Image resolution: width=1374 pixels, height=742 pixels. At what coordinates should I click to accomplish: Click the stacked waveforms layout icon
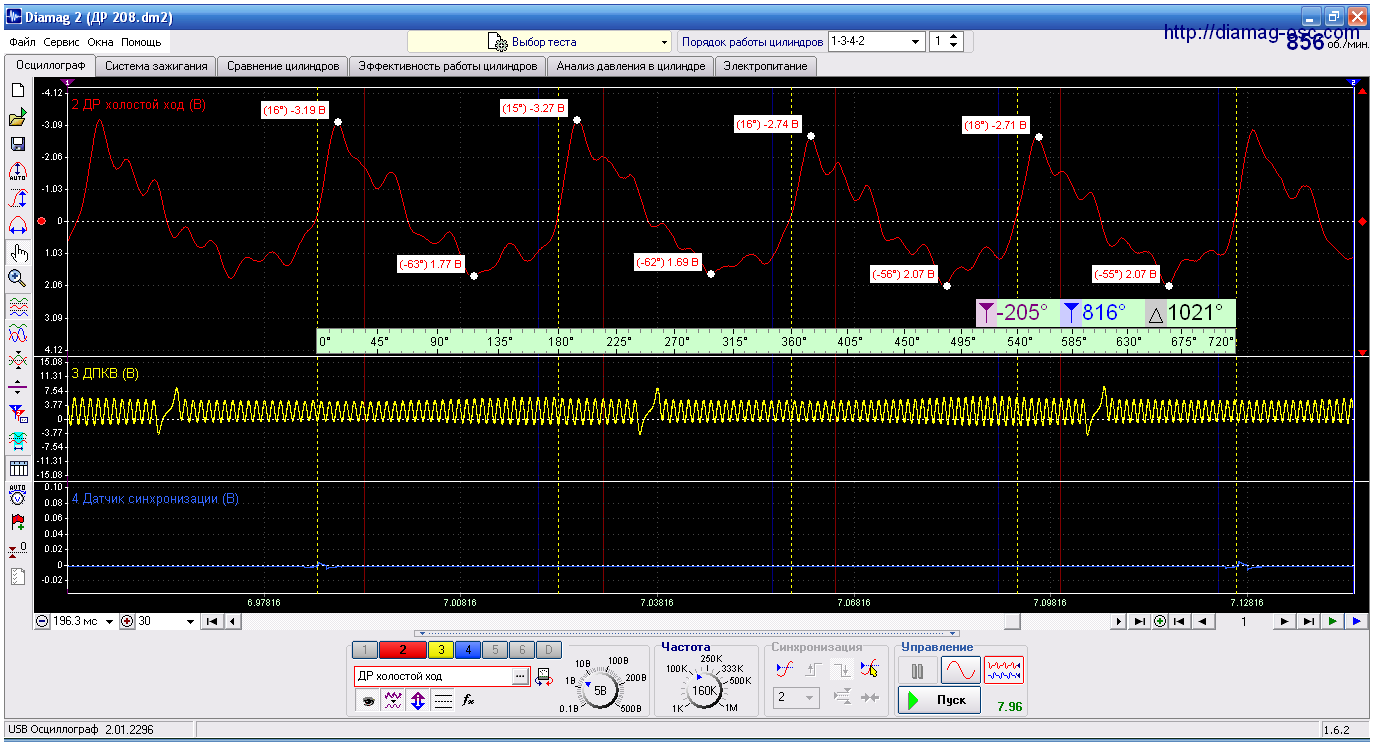17,305
